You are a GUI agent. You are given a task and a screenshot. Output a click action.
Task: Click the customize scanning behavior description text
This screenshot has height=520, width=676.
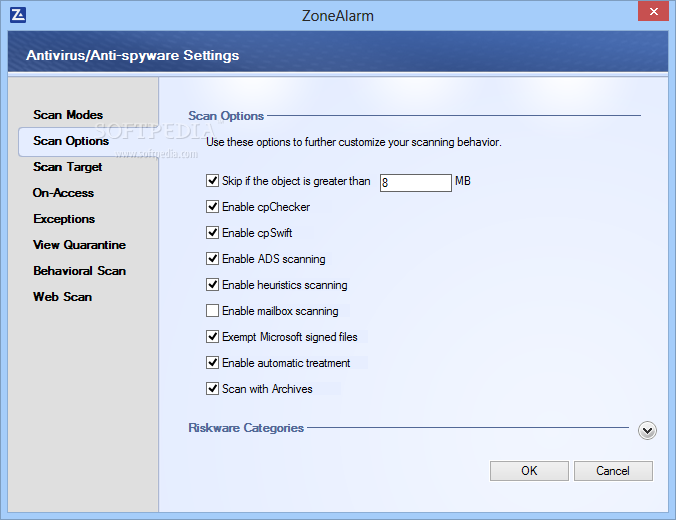click(354, 142)
